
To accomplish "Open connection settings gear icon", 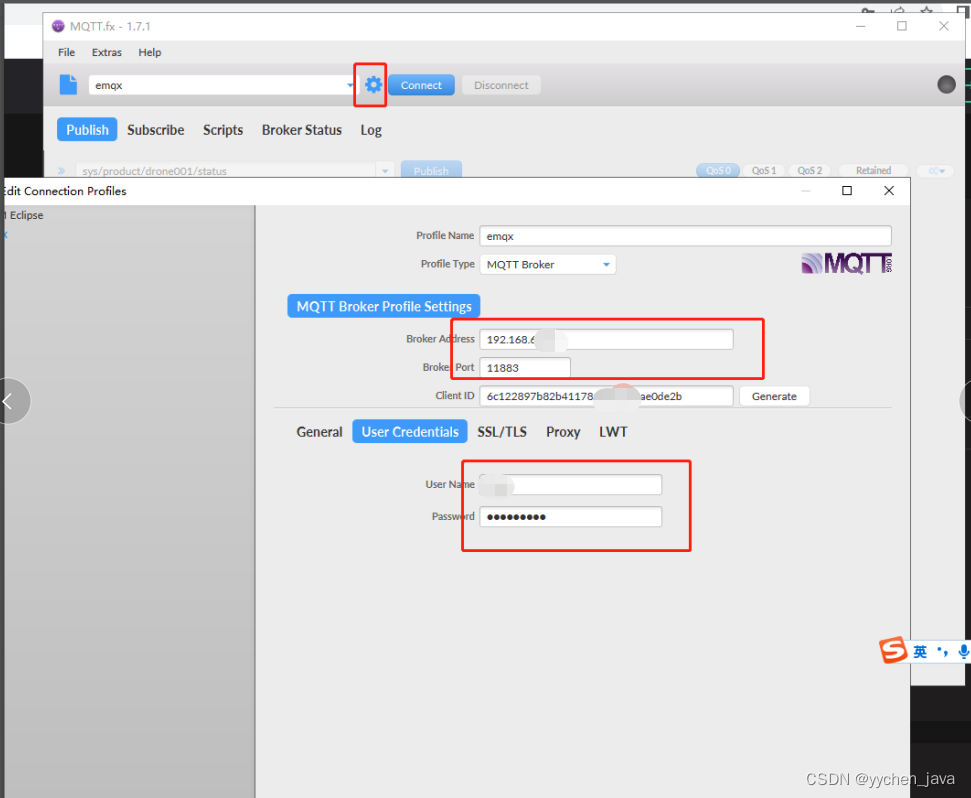I will [x=373, y=85].
